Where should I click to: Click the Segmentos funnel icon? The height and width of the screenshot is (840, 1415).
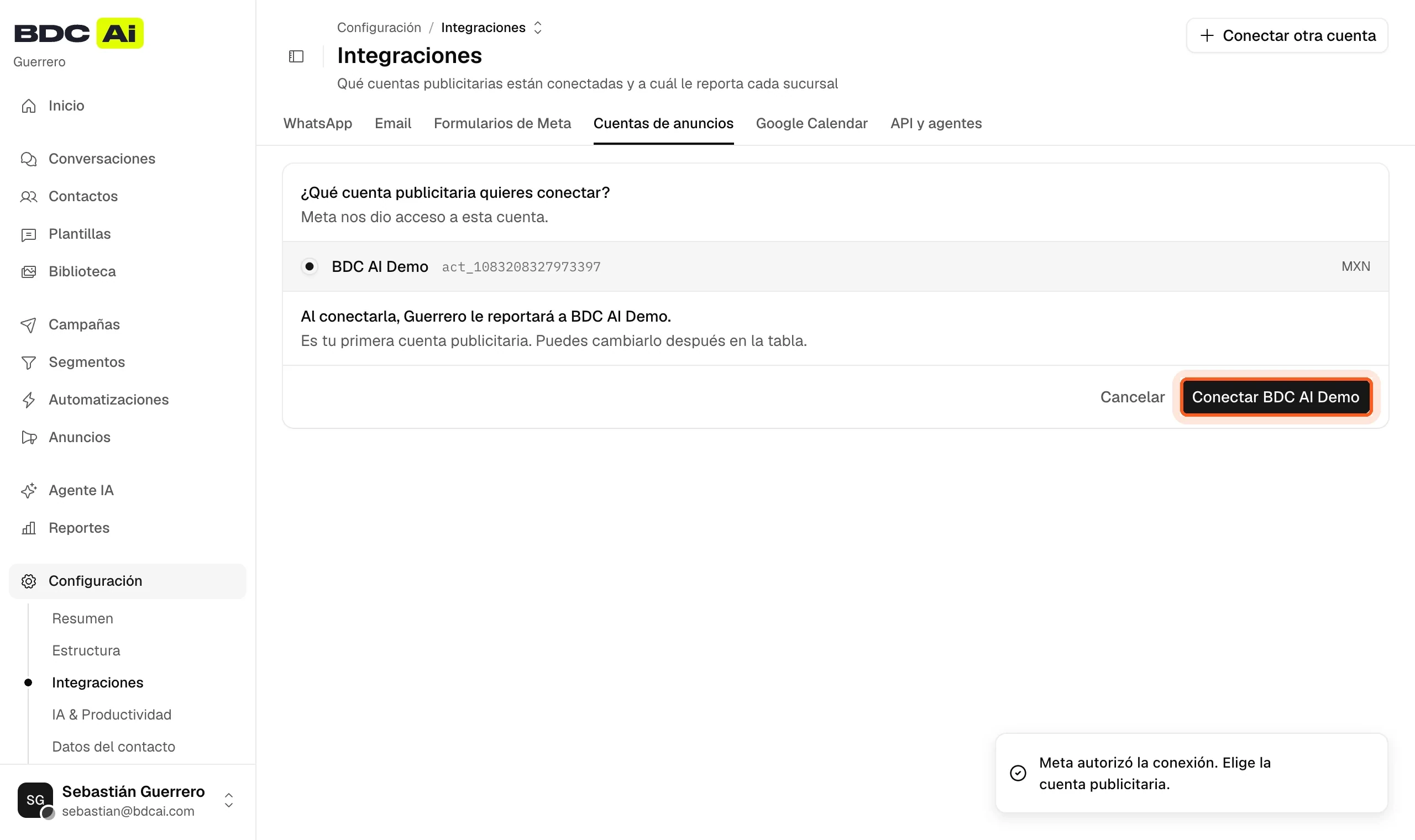point(29,363)
